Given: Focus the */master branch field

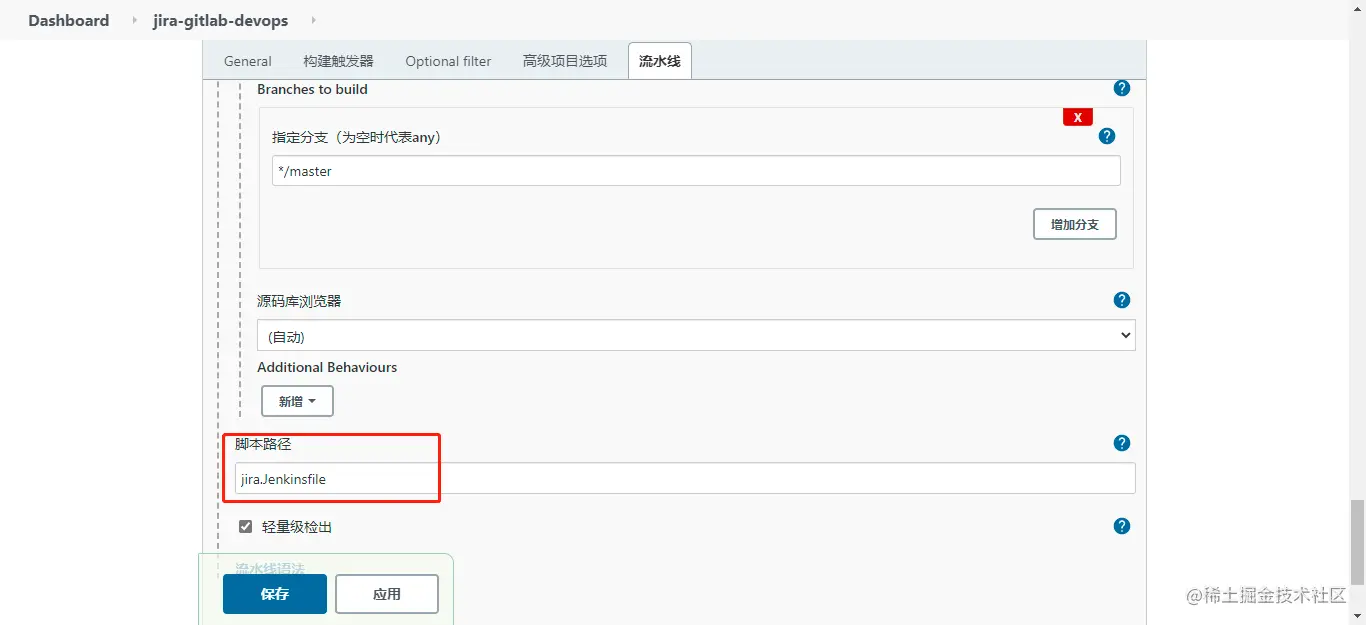Looking at the screenshot, I should [x=696, y=171].
